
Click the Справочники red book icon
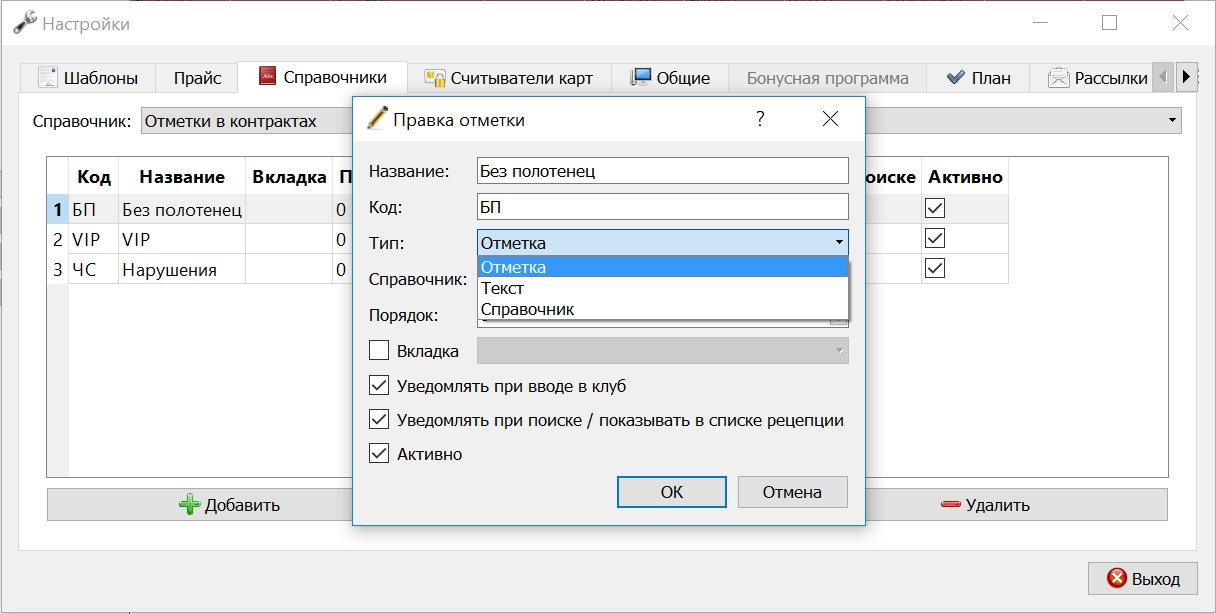[x=267, y=77]
